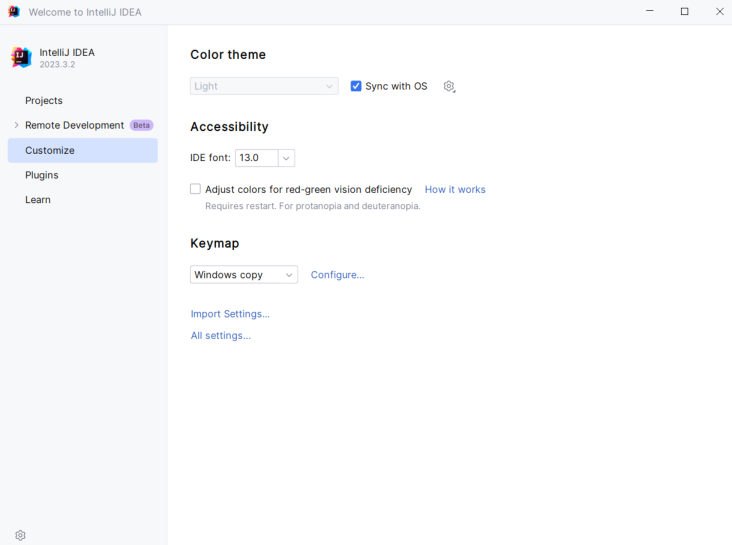The height and width of the screenshot is (545, 732).
Task: Open the disabled Light theme dropdown
Action: 264,86
